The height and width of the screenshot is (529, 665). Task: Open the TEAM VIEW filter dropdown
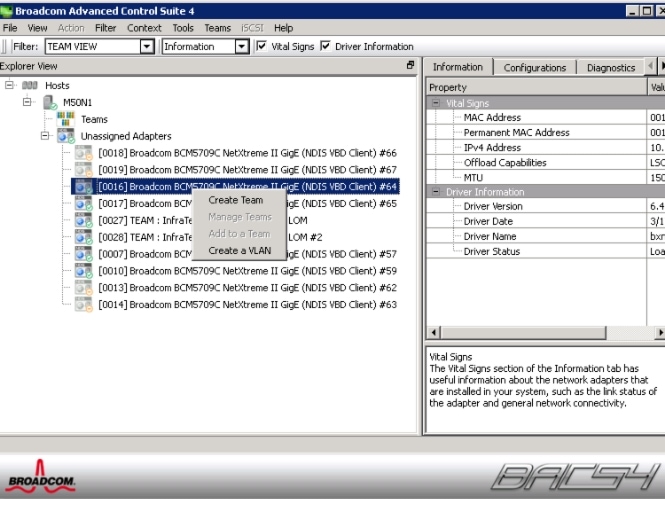coord(147,46)
